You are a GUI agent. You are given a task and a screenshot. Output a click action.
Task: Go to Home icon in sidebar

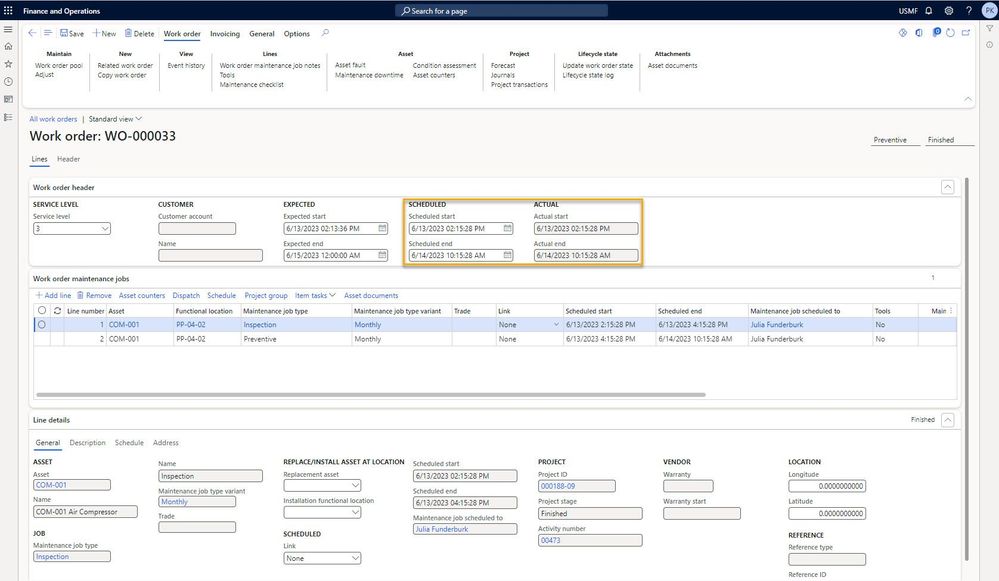click(x=8, y=46)
